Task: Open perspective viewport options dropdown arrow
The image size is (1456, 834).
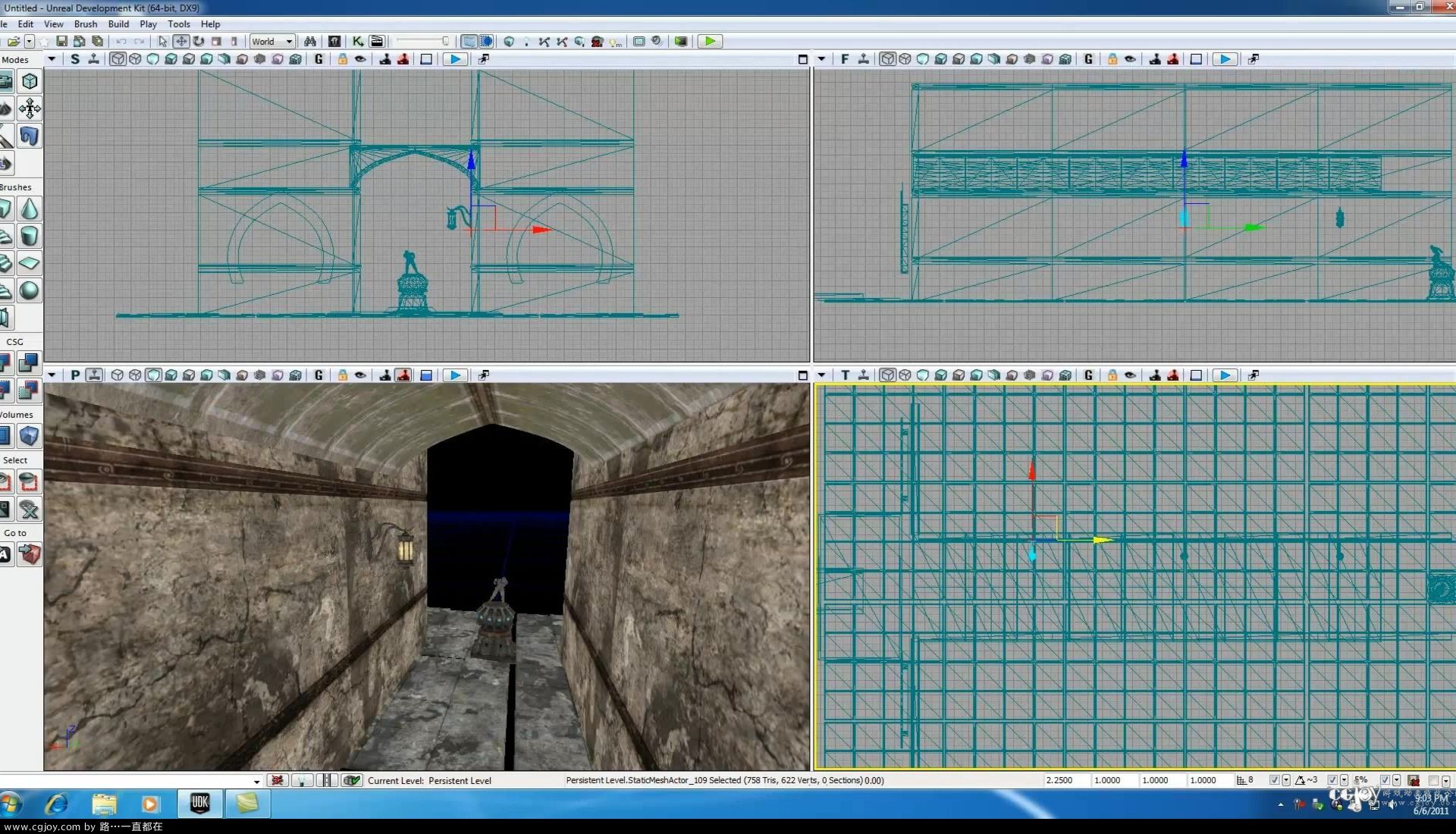Action: click(x=52, y=375)
